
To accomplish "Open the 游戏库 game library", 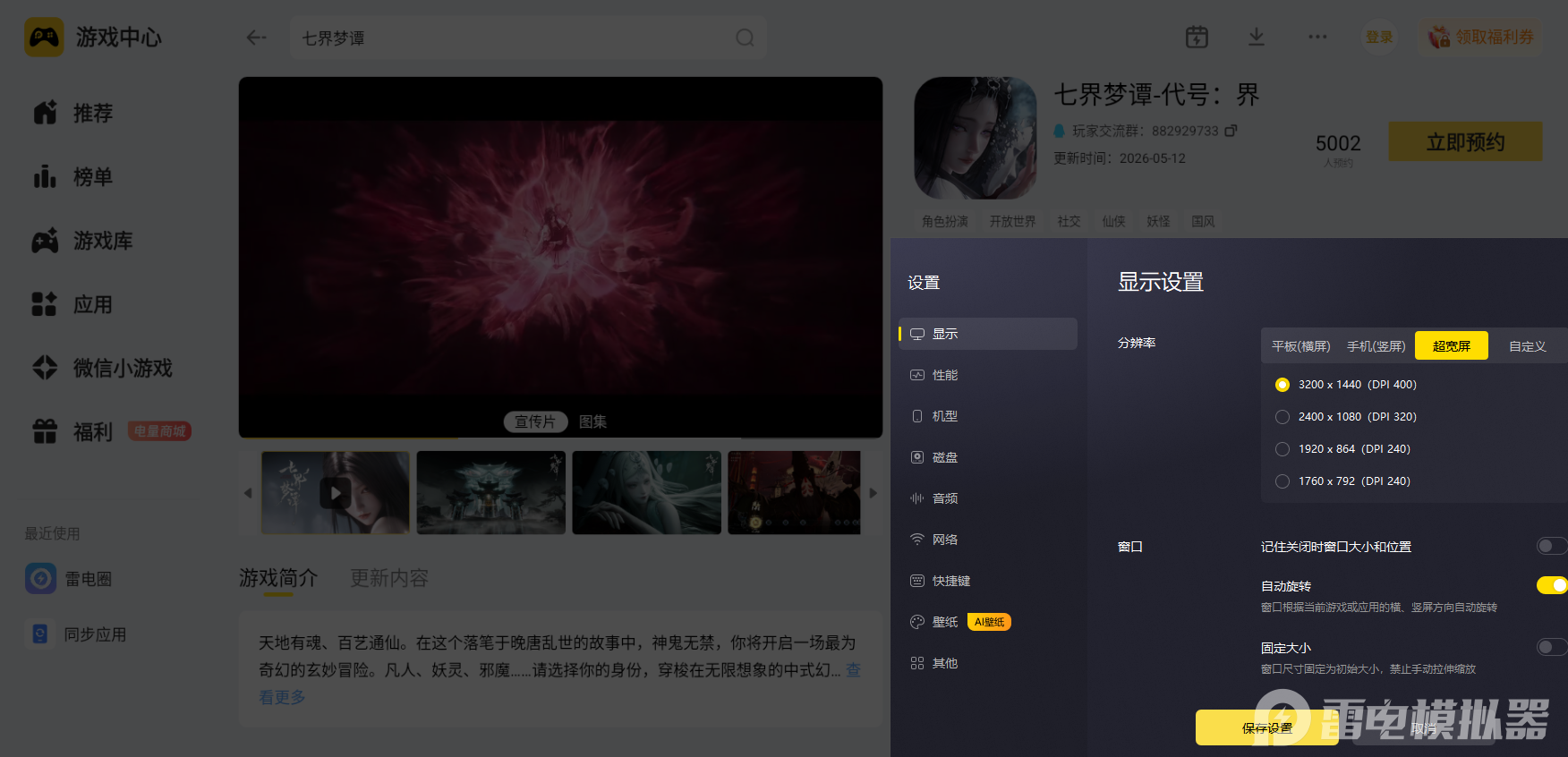I will [x=82, y=241].
